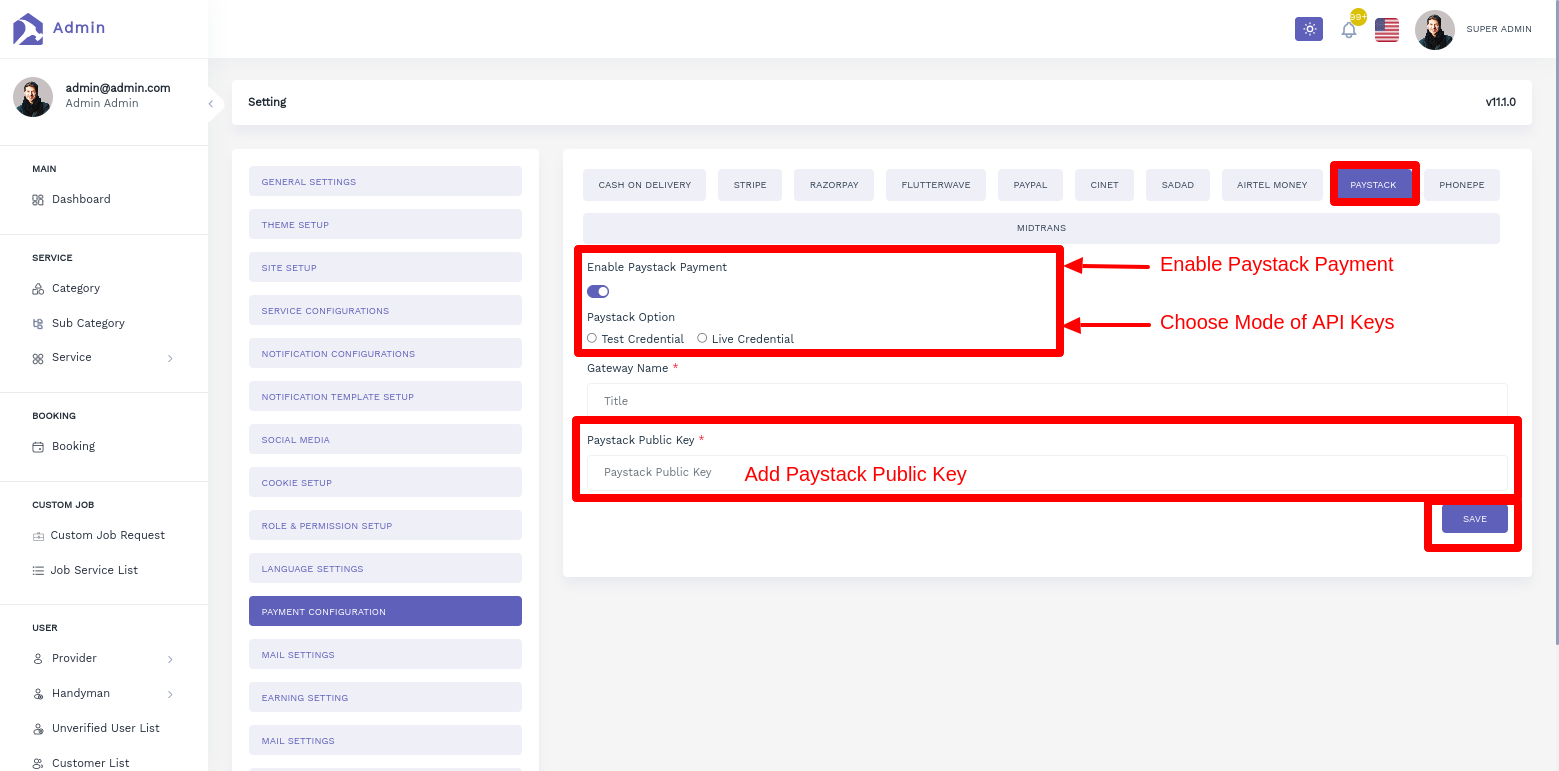Toggle the Enable Paystack Payment switch

click(598, 291)
